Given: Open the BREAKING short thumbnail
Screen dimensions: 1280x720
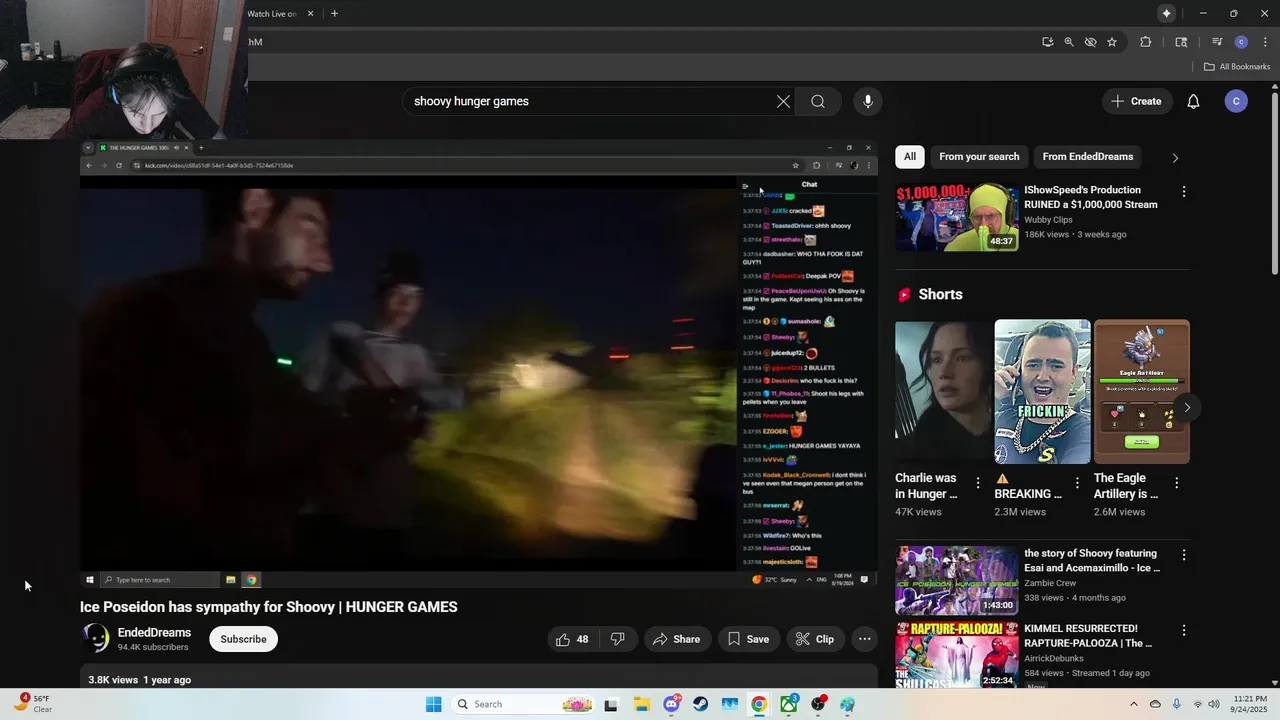Looking at the screenshot, I should [1042, 391].
